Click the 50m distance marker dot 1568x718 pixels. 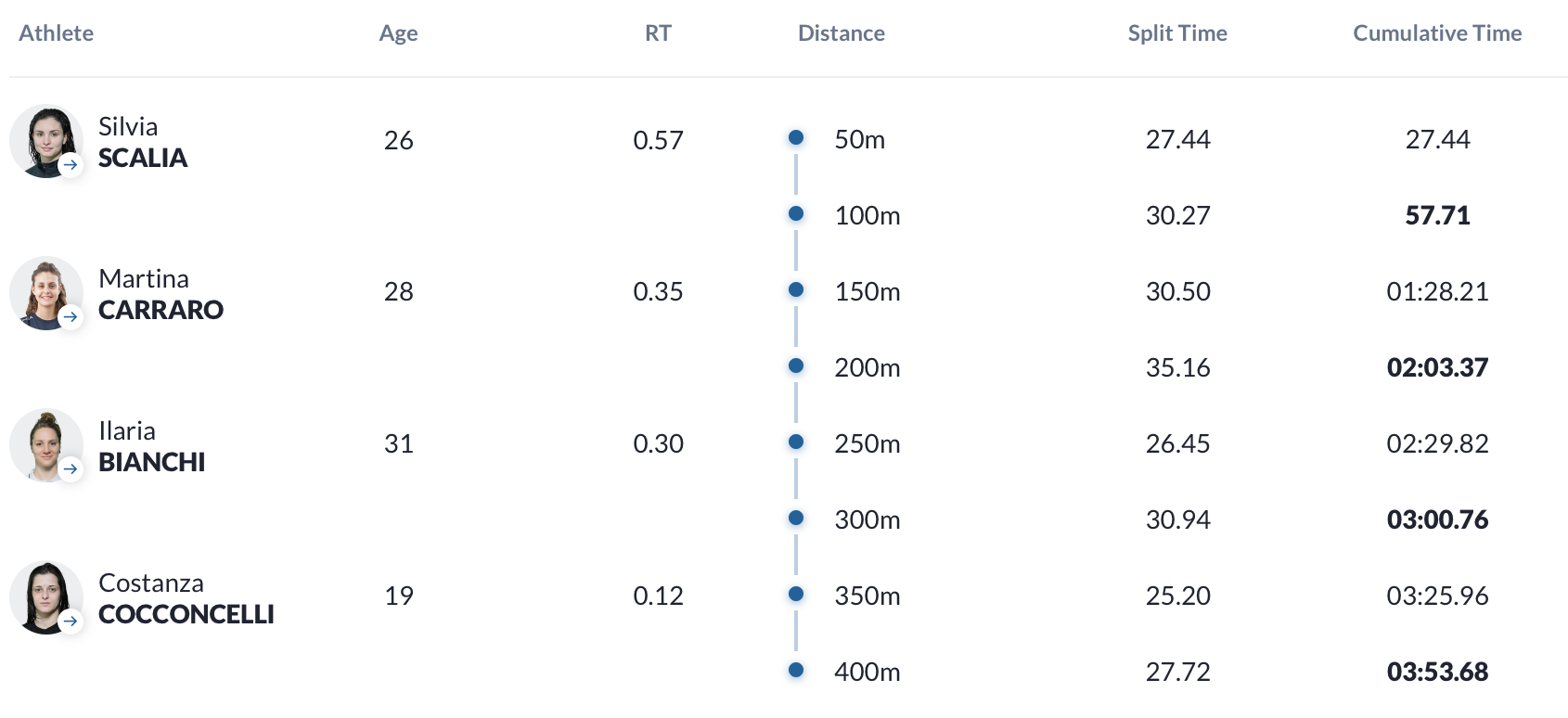[x=796, y=137]
